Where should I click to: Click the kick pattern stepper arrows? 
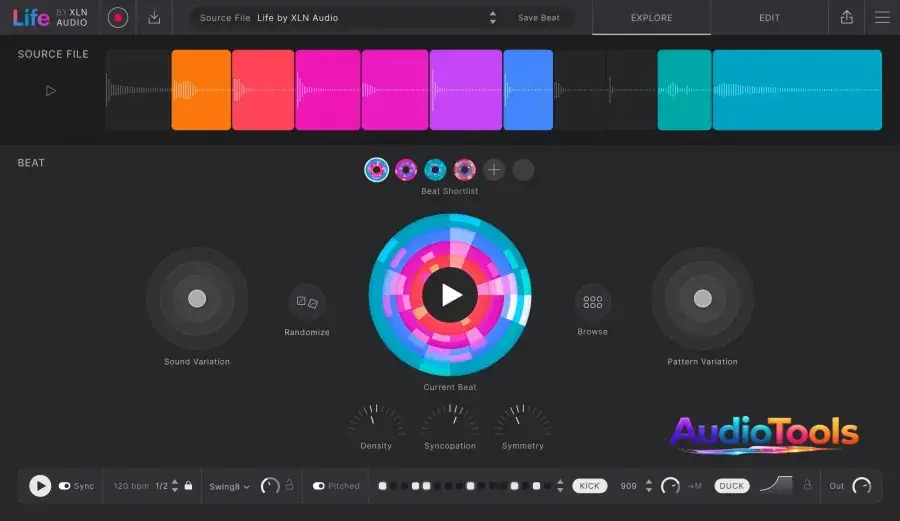560,486
